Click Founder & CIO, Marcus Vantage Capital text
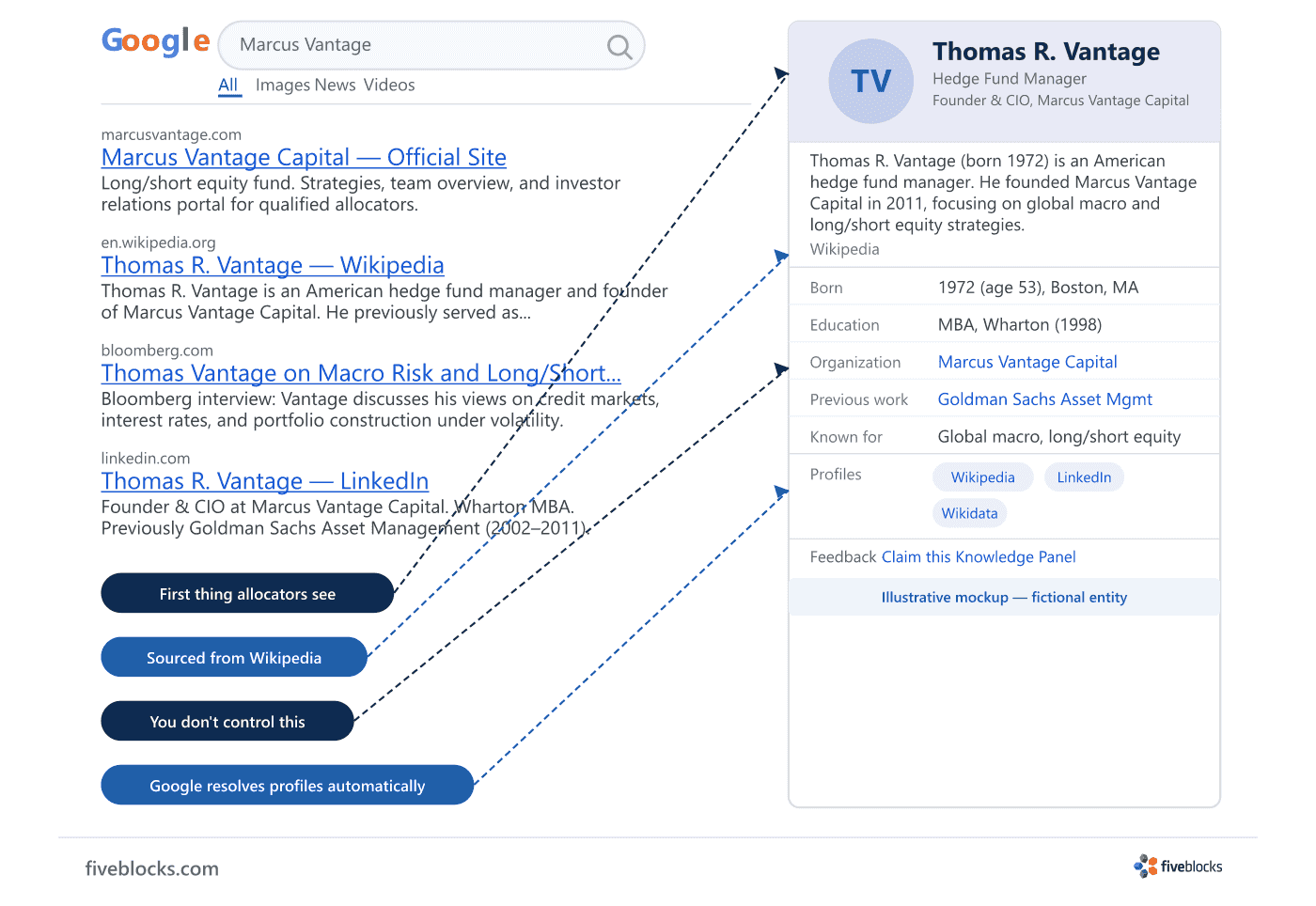 1060,101
